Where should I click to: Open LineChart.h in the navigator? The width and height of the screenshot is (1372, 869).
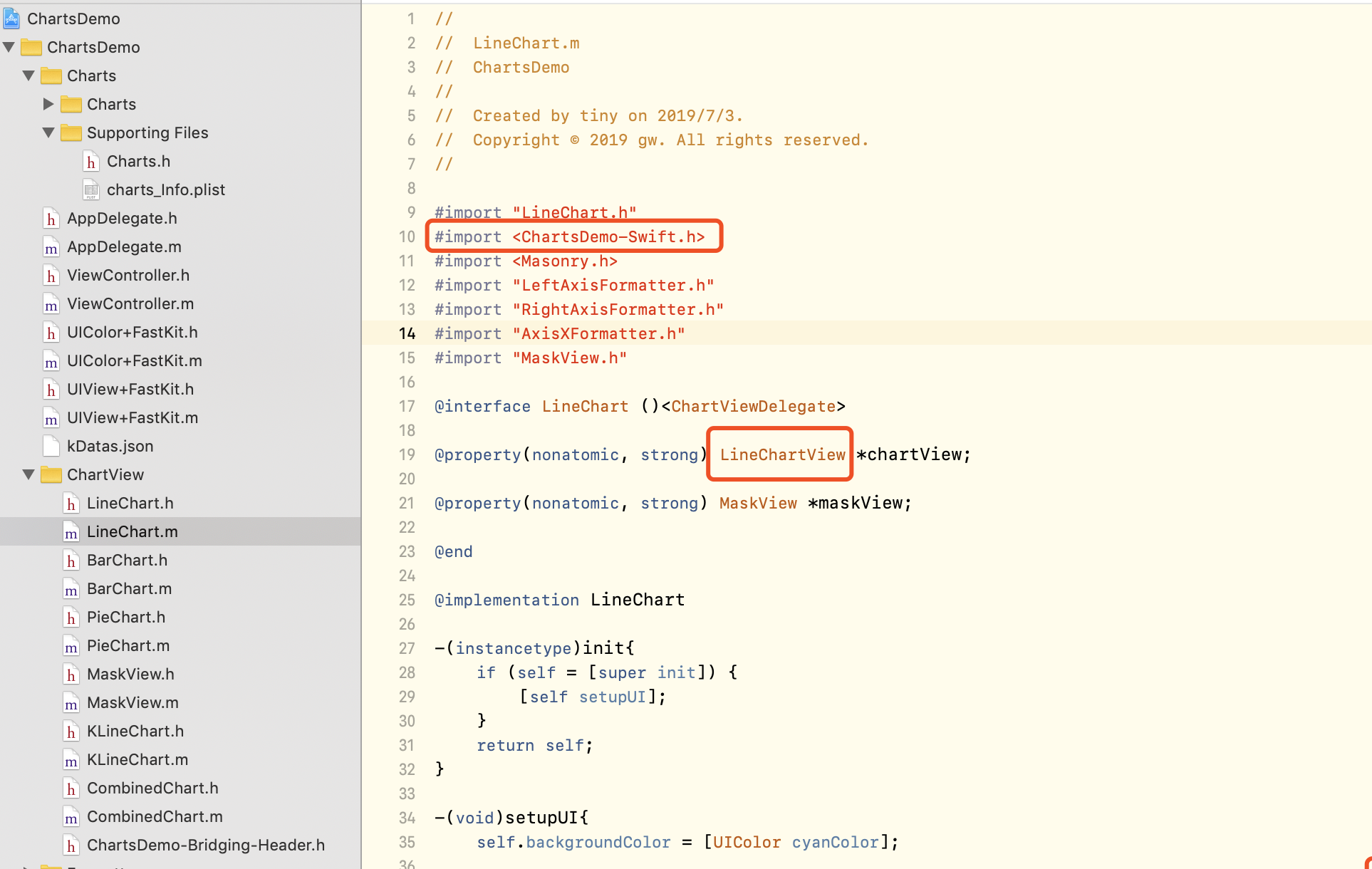(x=130, y=504)
